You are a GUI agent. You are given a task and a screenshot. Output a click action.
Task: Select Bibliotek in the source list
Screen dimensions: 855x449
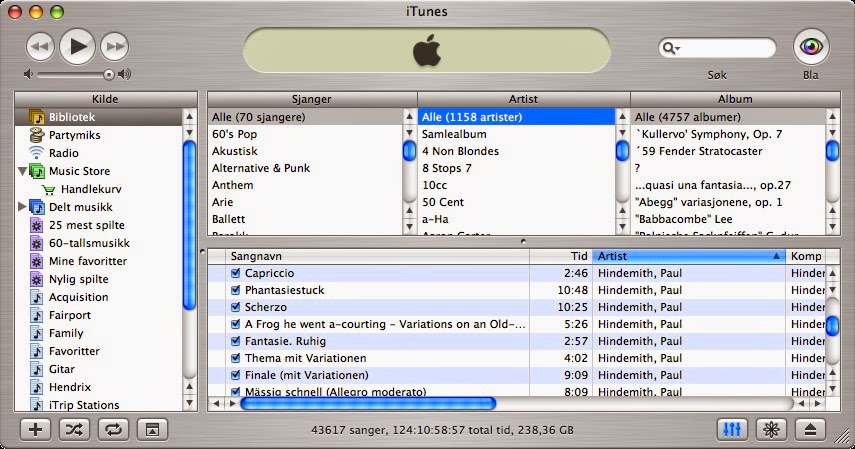tap(98, 117)
